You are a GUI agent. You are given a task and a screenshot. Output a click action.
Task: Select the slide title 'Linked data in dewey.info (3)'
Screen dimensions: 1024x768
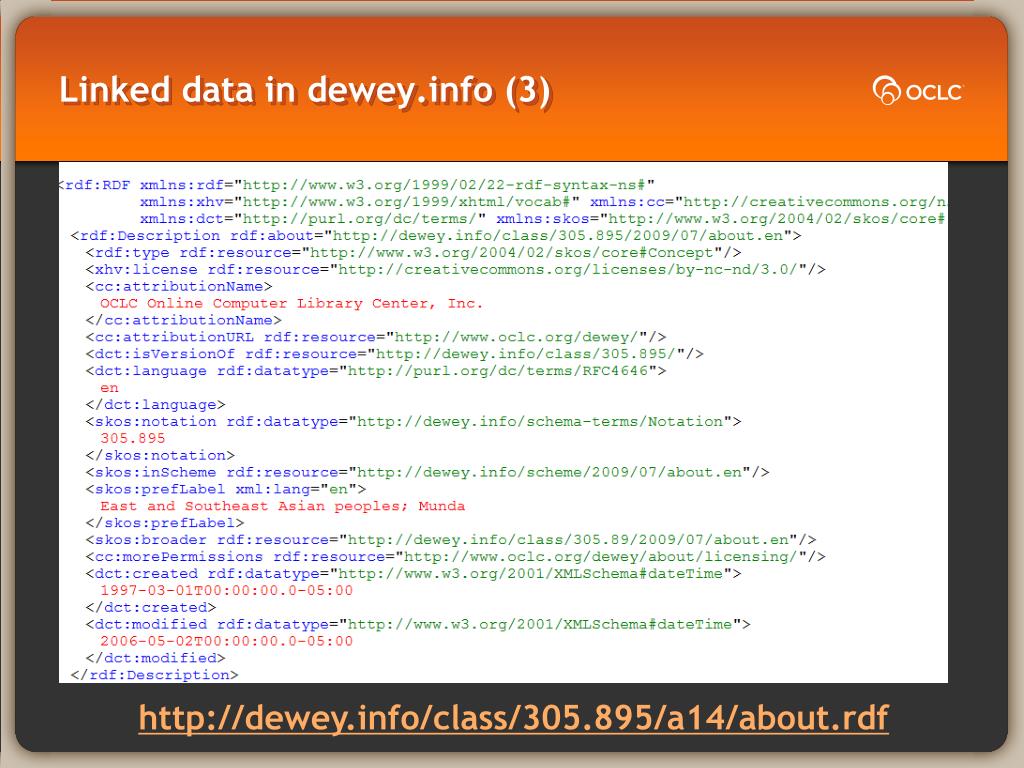(x=305, y=90)
